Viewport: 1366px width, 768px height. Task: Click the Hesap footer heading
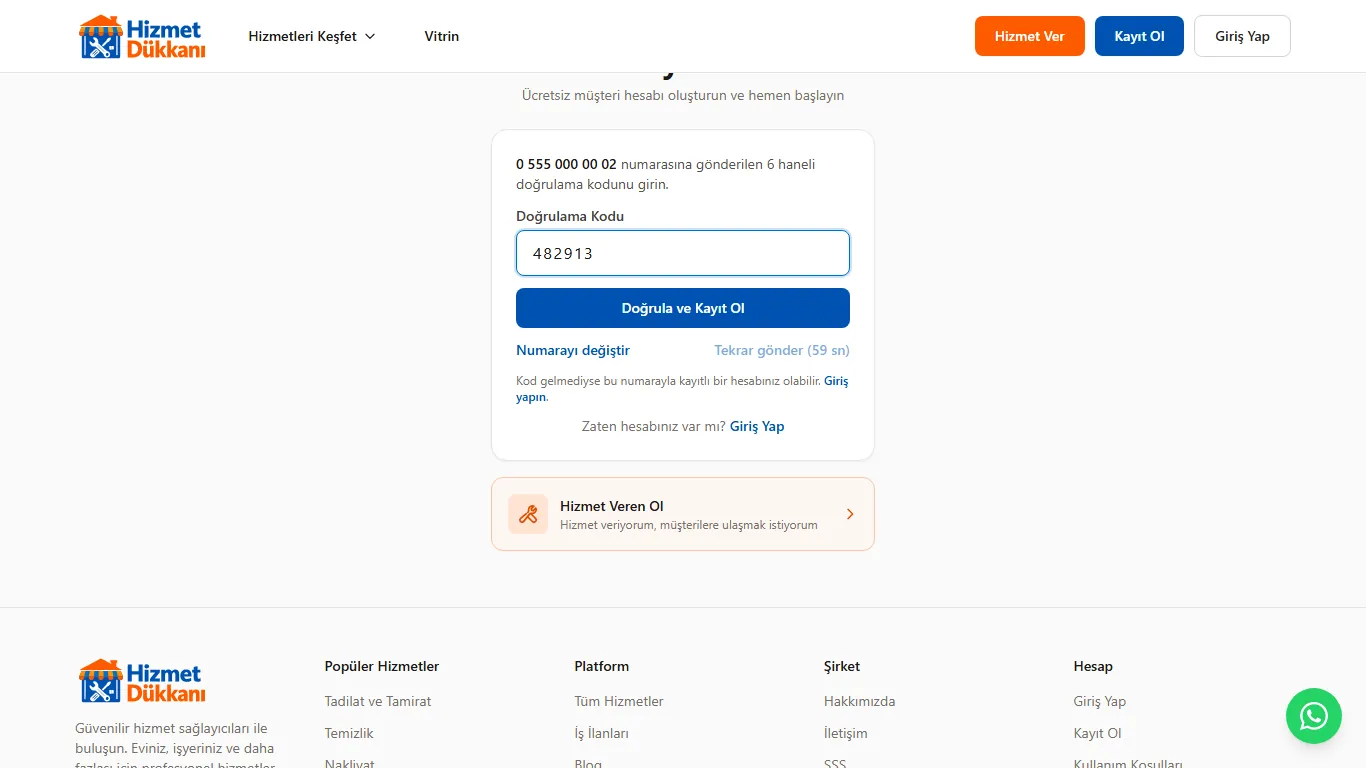(1093, 666)
